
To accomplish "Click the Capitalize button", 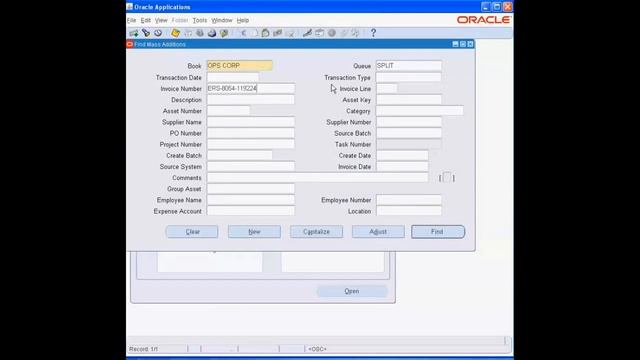I will pos(316,232).
